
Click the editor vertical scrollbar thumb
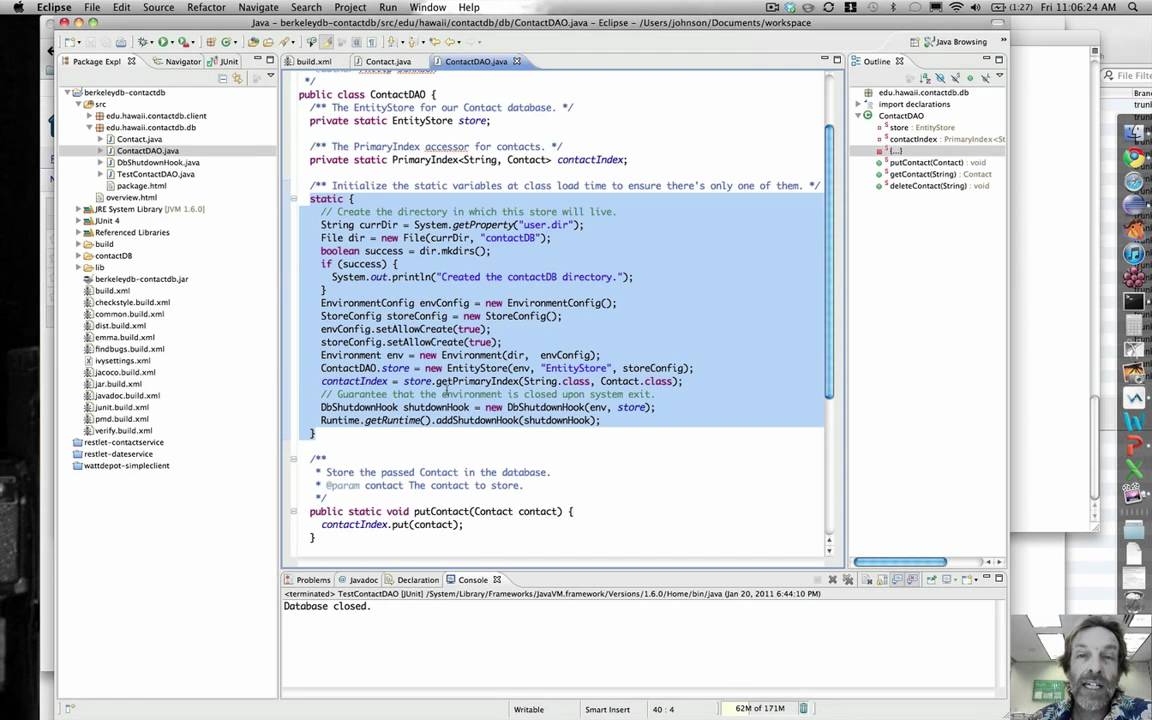coord(829,262)
